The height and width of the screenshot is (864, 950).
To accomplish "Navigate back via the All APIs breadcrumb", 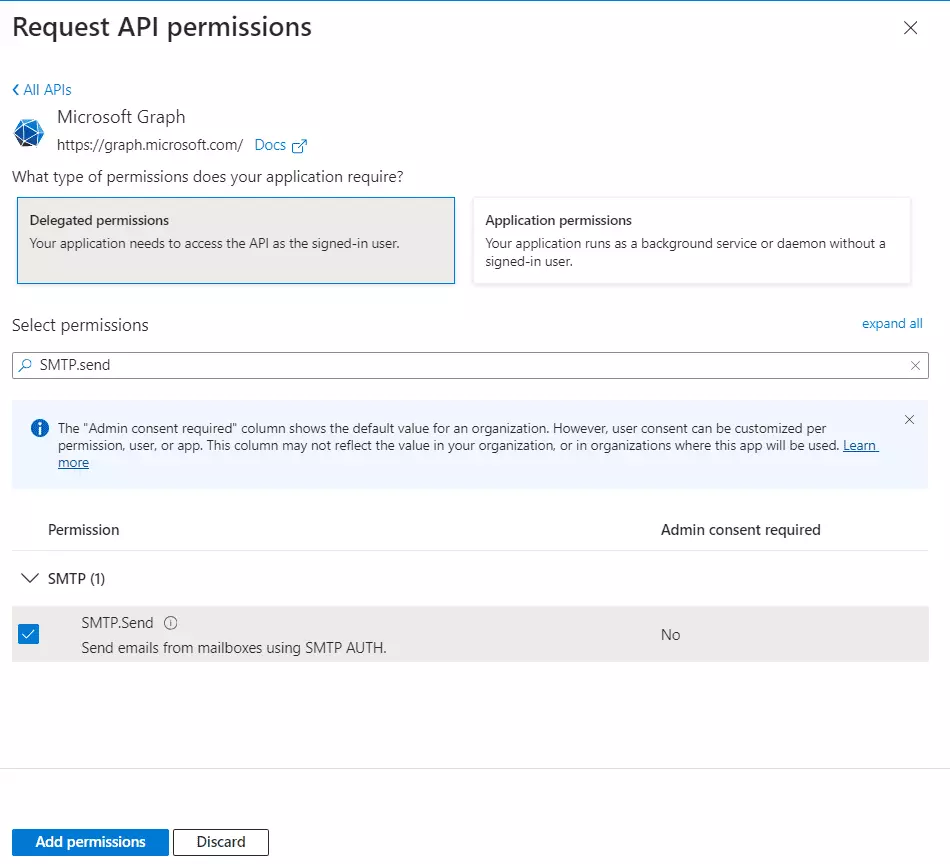I will click(47, 89).
